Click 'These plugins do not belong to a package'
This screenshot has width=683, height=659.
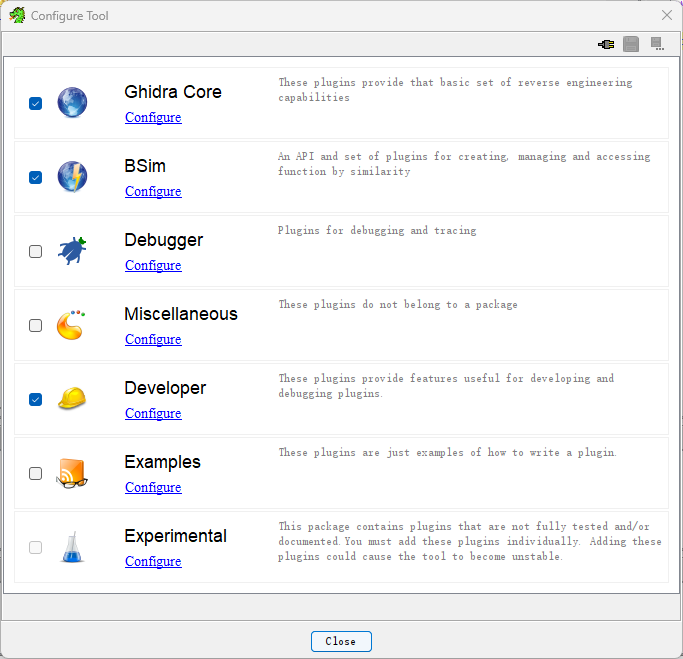[398, 304]
